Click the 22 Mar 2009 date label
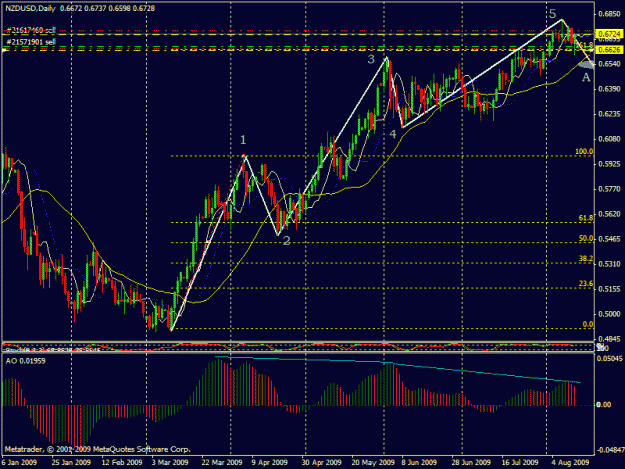The image size is (625, 469). (222, 463)
